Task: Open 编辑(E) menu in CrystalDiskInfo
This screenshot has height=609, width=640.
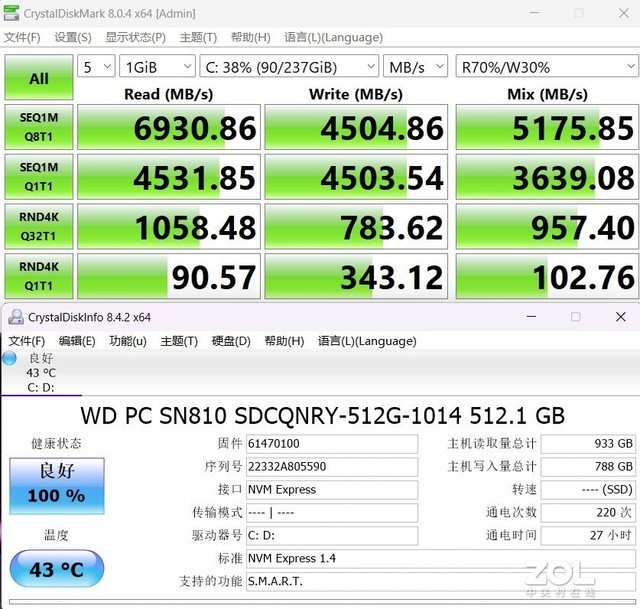Action: click(77, 341)
